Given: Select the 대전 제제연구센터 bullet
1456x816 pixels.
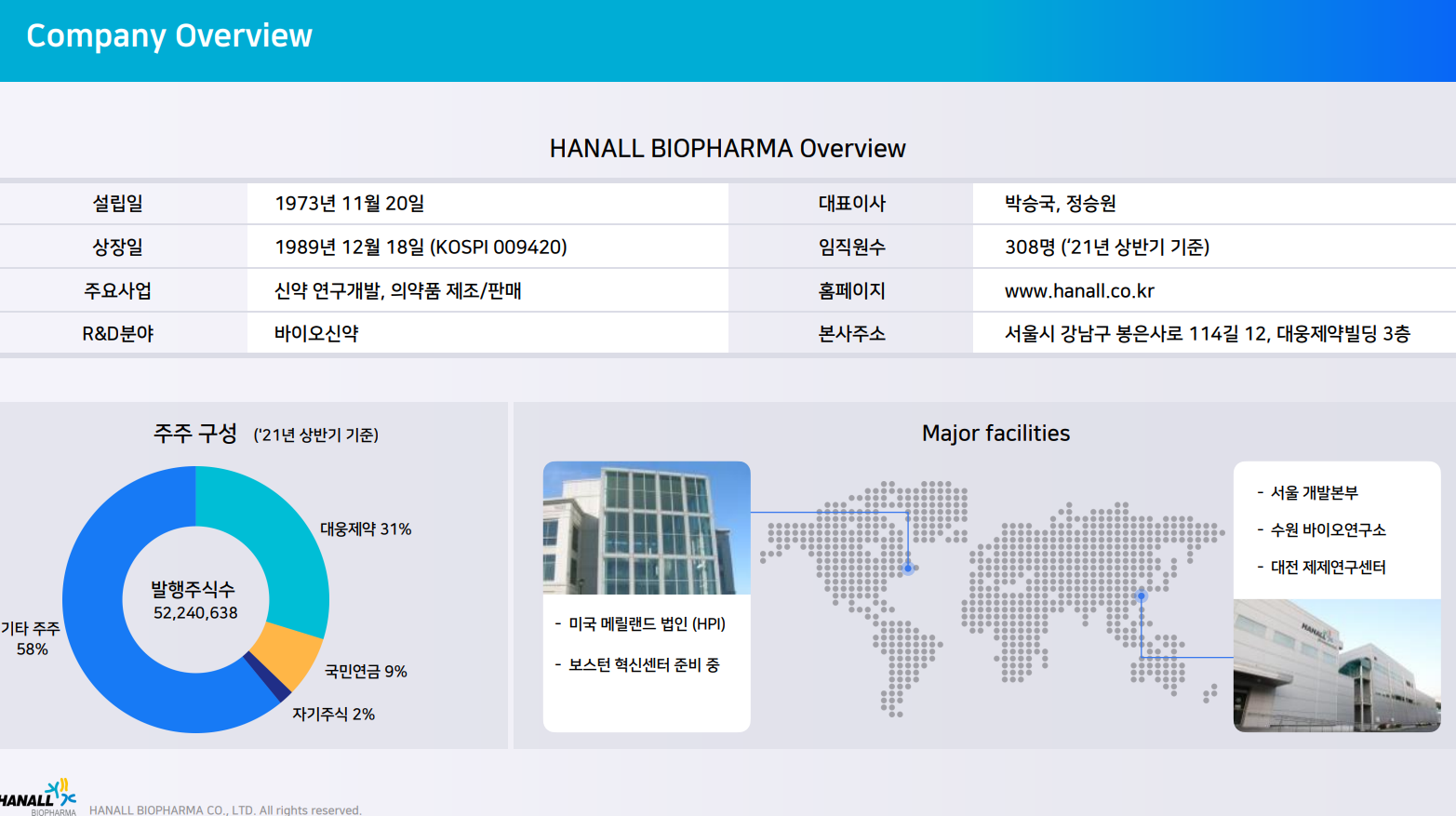Looking at the screenshot, I should pyautogui.click(x=1321, y=567).
